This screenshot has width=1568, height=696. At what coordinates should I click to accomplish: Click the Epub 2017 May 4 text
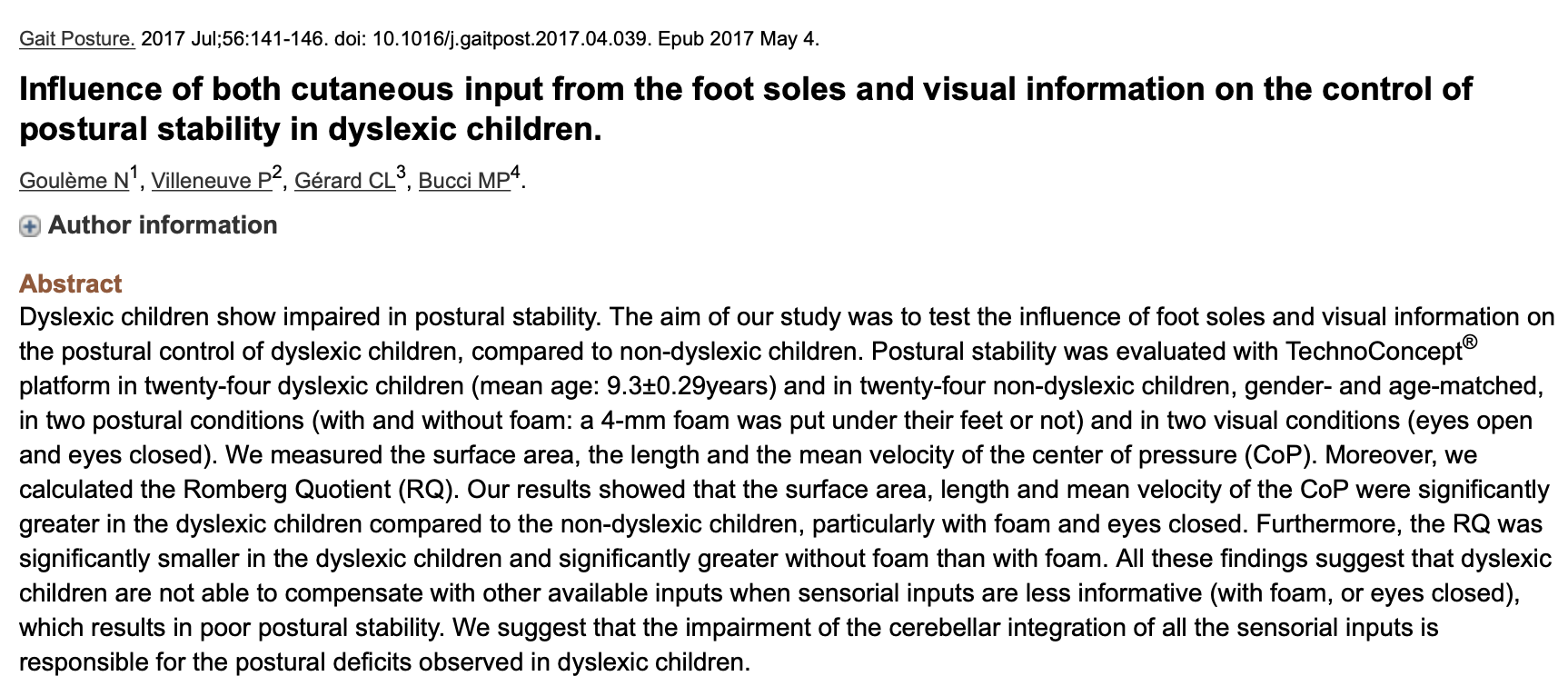[738, 39]
